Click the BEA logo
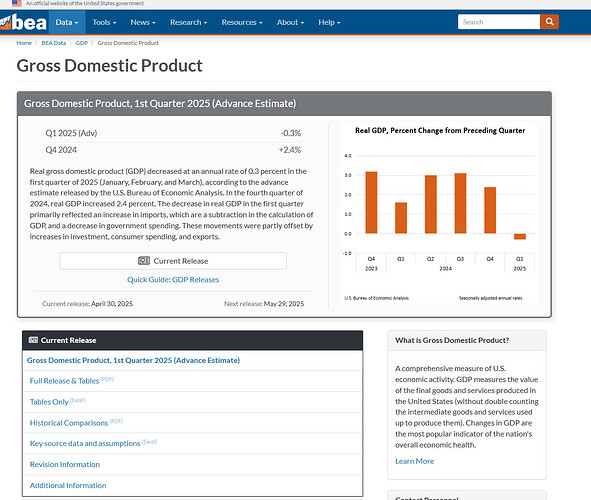This screenshot has height=500, width=591. tap(23, 22)
